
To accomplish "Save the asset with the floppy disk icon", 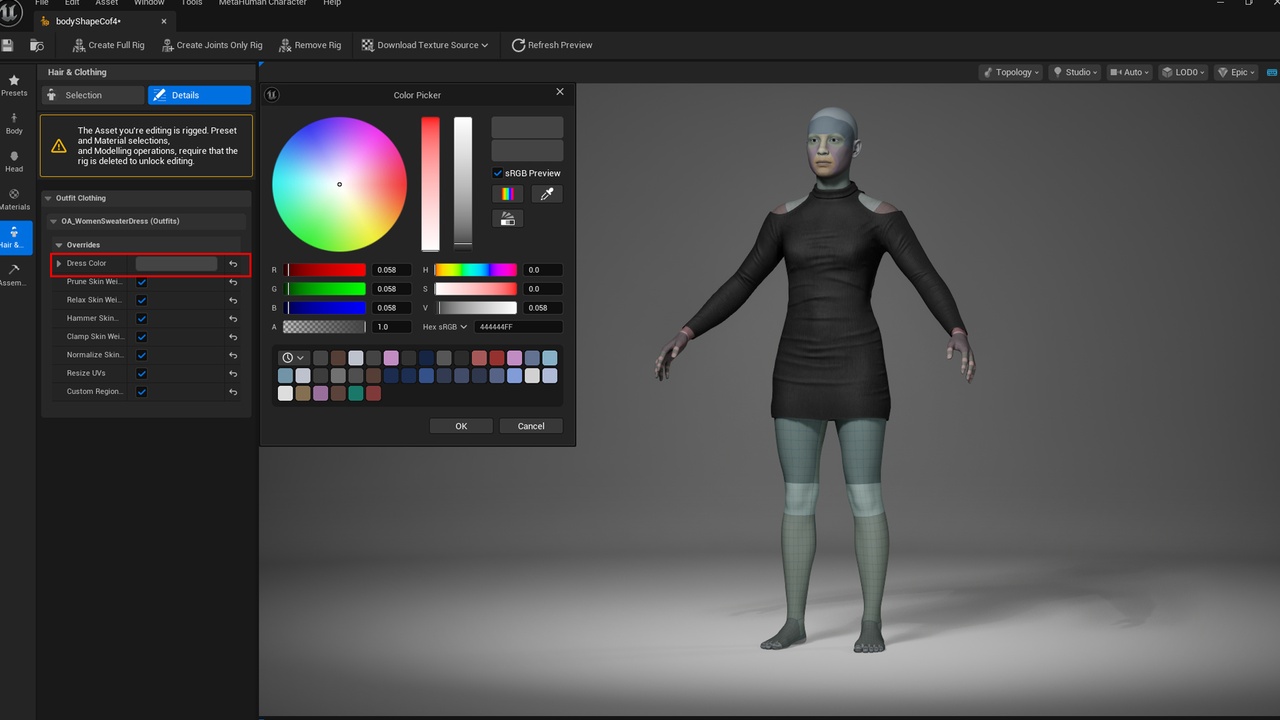I will (x=7, y=45).
